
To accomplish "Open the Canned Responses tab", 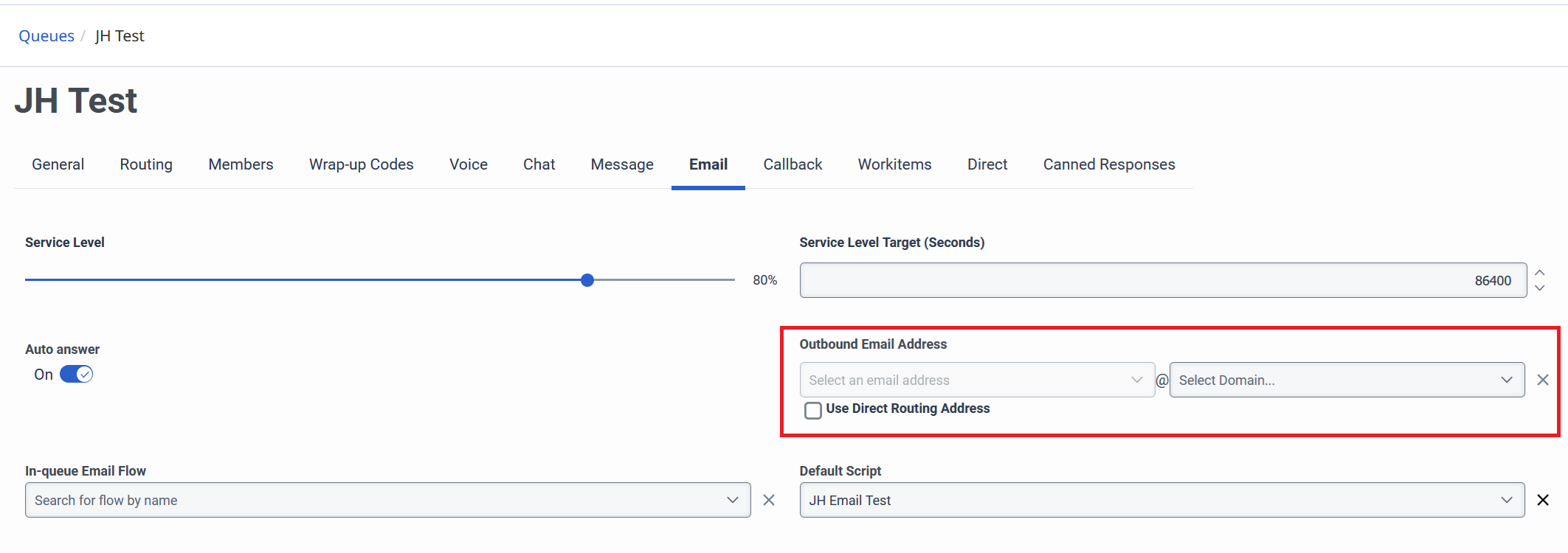I will point(1108,164).
